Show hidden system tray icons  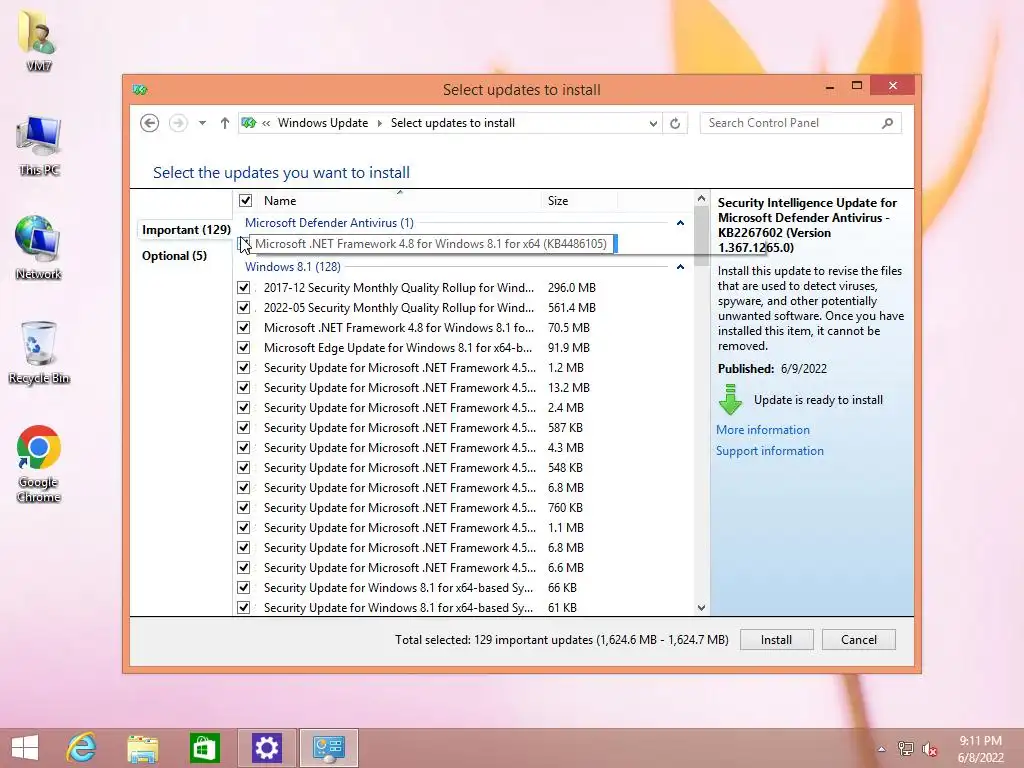(x=882, y=749)
